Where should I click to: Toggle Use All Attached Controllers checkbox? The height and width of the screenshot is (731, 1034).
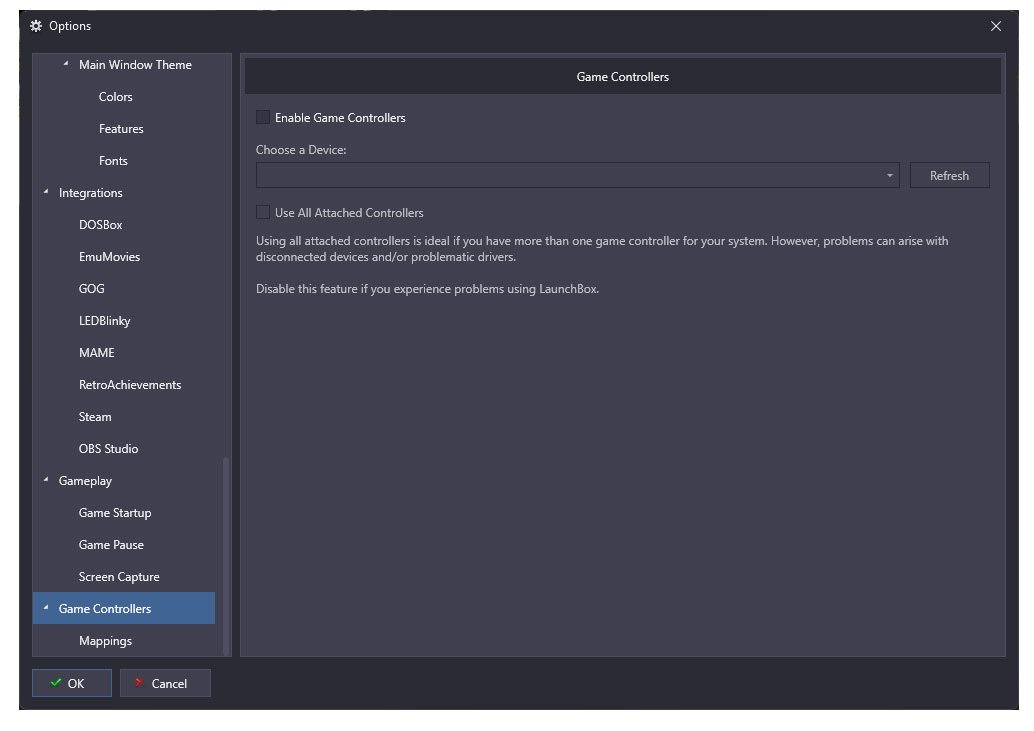coord(263,213)
